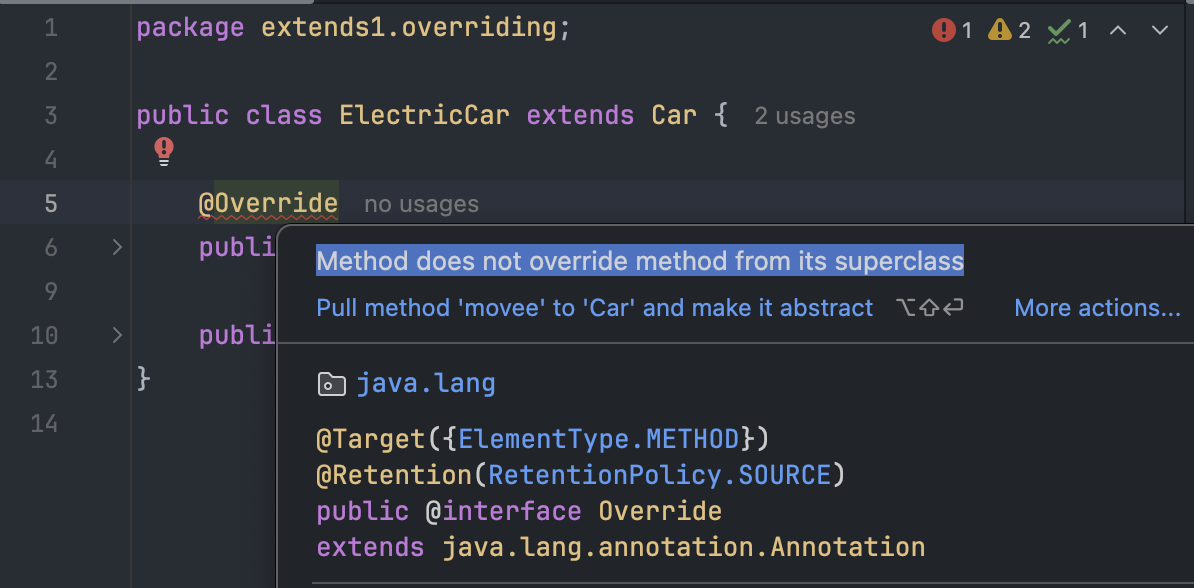Click the @Override annotation on line 5
This screenshot has height=588, width=1194.
tap(268, 203)
